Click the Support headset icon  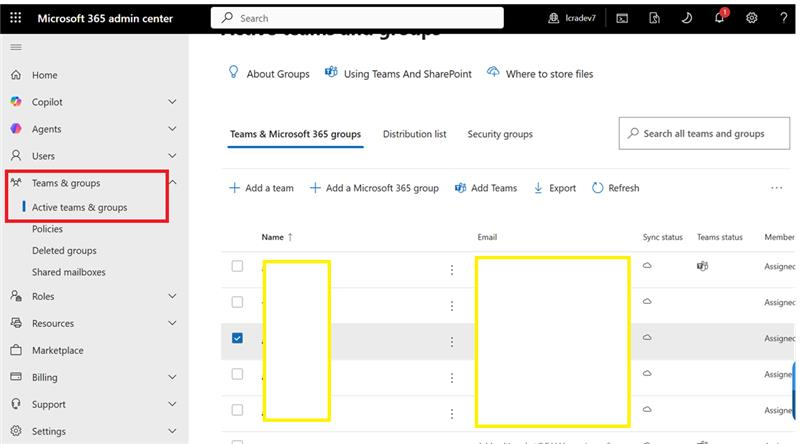click(16, 404)
